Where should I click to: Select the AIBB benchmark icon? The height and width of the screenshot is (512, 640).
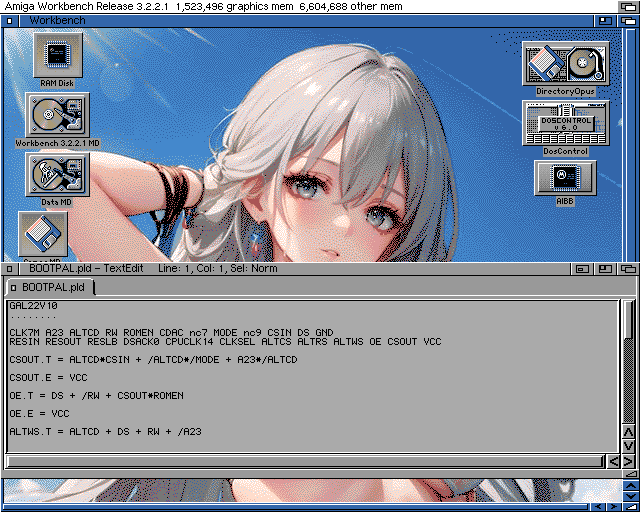(565, 178)
